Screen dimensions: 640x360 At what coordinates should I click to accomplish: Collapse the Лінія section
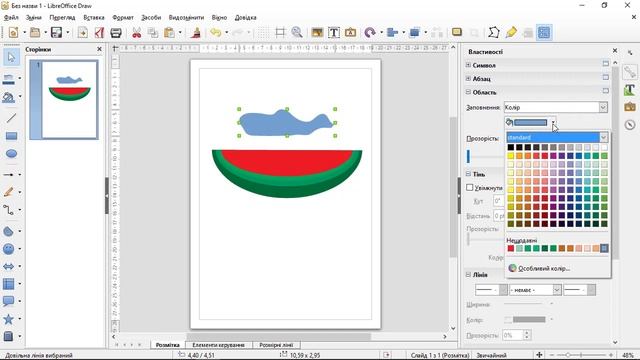click(469, 275)
